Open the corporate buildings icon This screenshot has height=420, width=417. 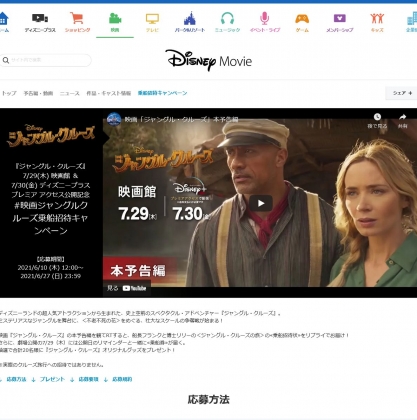point(412,18)
